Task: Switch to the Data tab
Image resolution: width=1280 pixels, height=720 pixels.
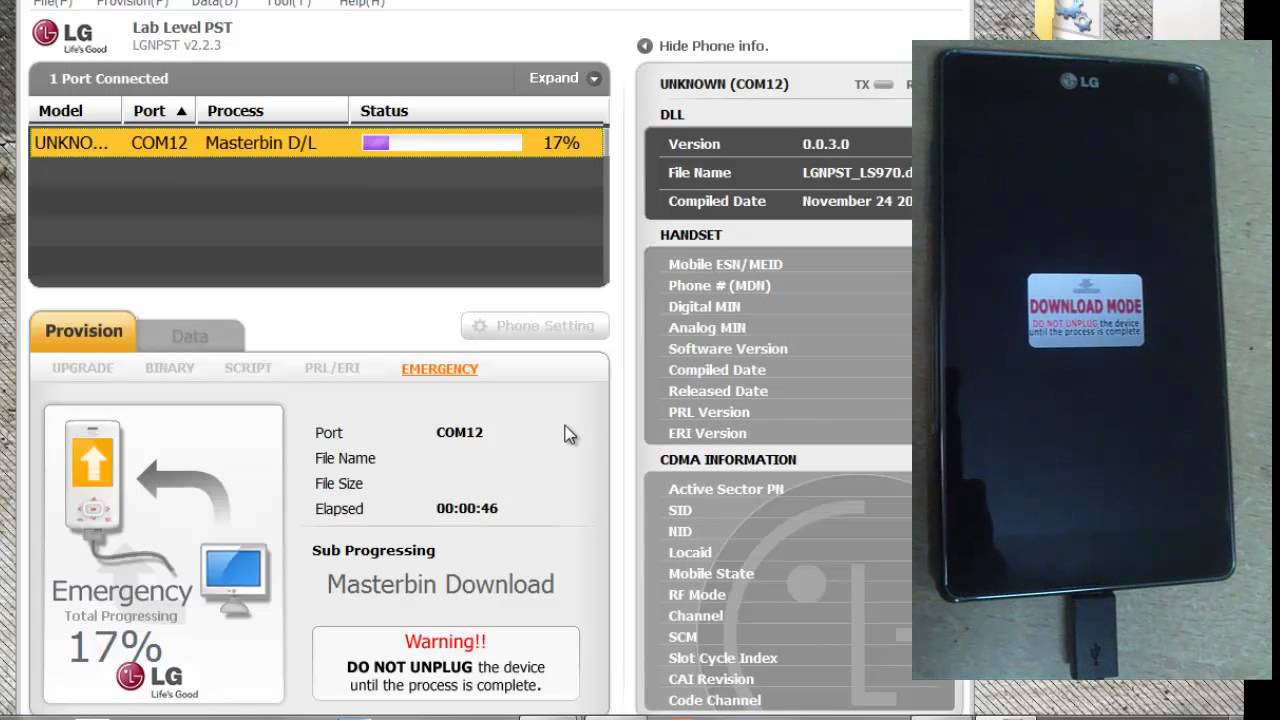Action: (x=190, y=336)
